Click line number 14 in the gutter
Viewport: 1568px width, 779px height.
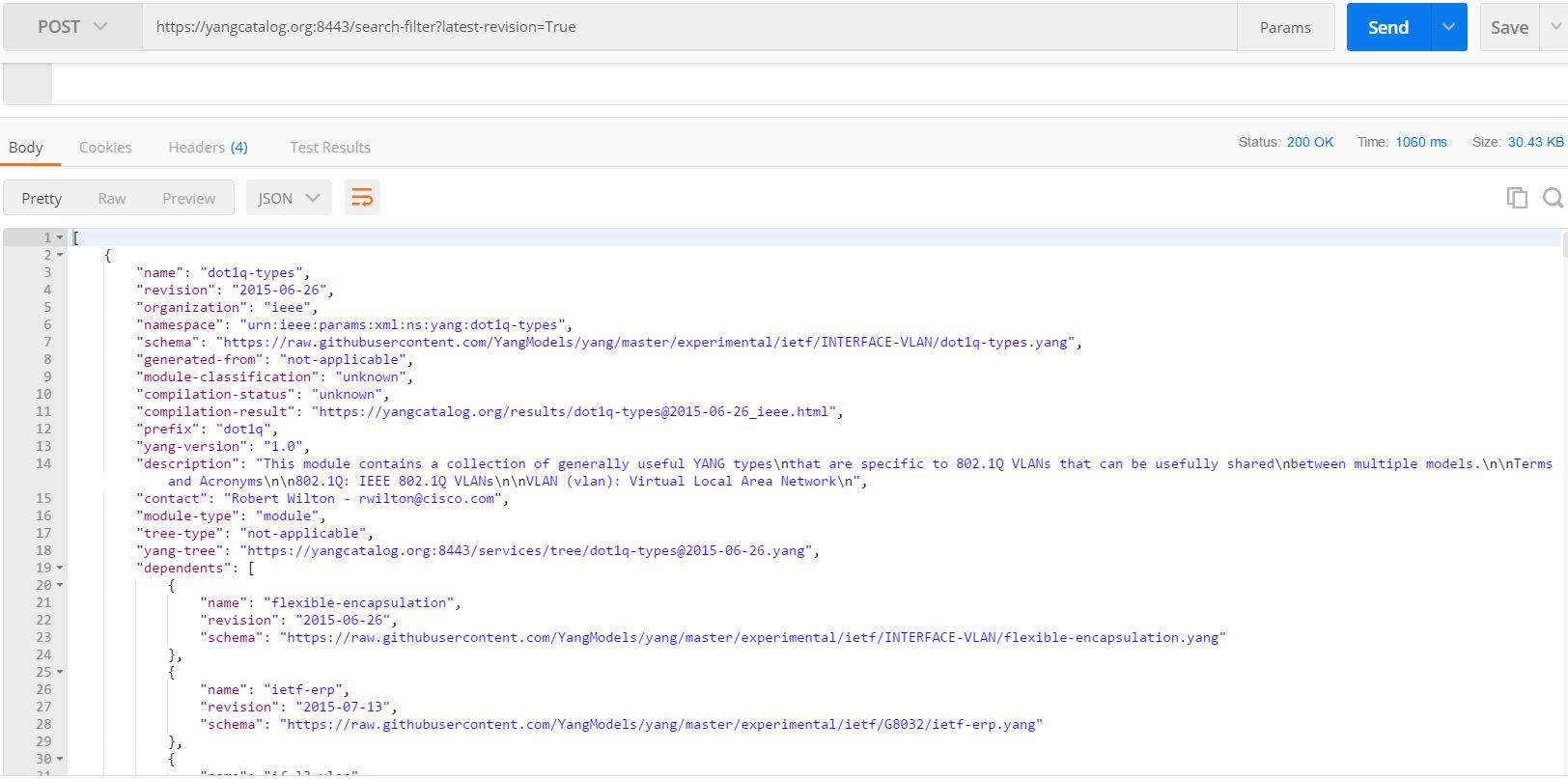42,463
